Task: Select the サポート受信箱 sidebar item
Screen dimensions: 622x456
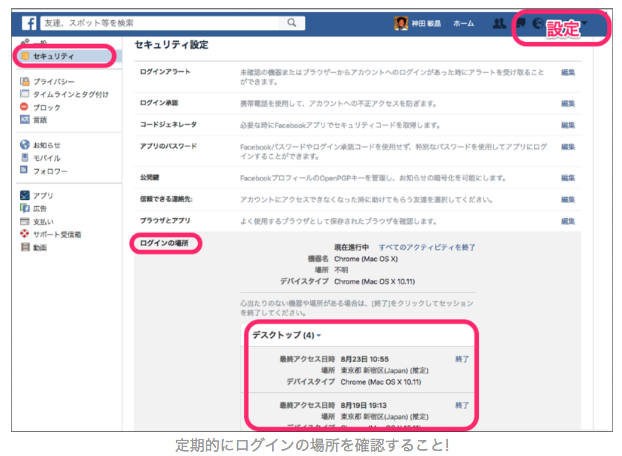Action: 57,234
